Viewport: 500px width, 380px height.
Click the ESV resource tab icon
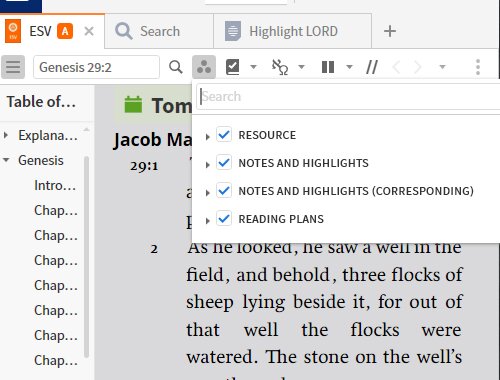[13, 31]
